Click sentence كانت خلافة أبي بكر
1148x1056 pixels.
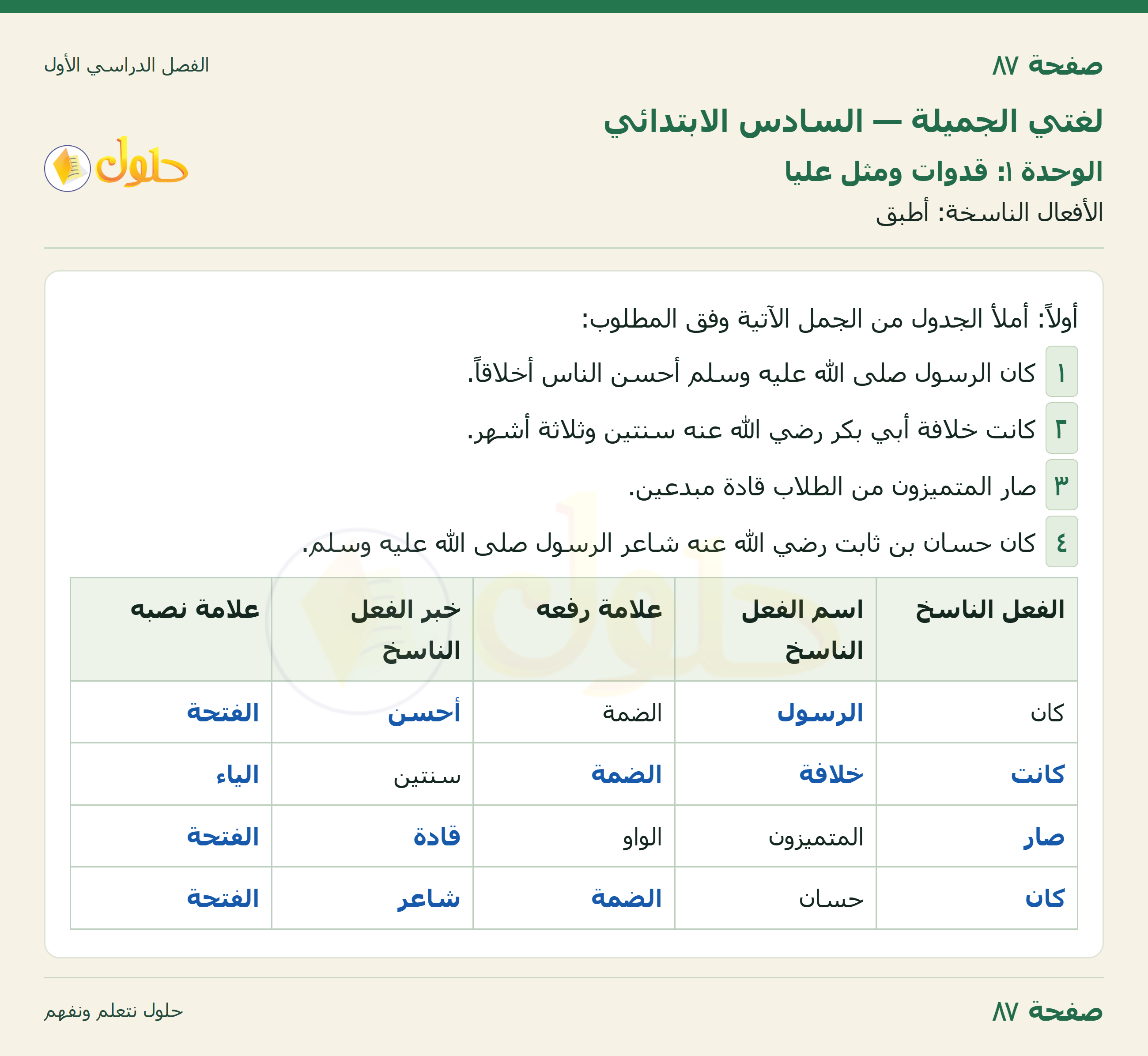coord(751,430)
